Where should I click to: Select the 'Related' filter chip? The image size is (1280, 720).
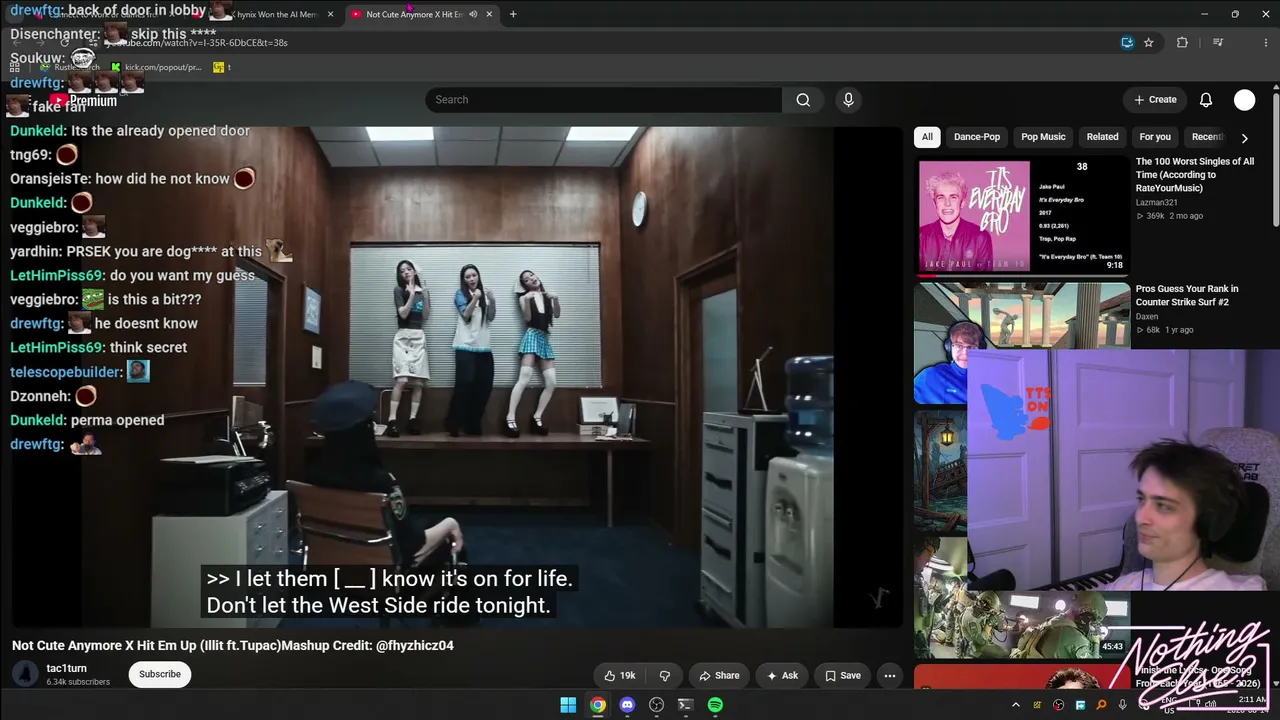pos(1102,137)
